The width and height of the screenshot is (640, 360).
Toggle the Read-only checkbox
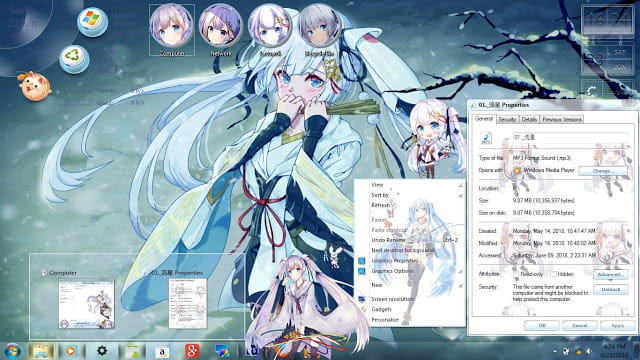click(516, 274)
